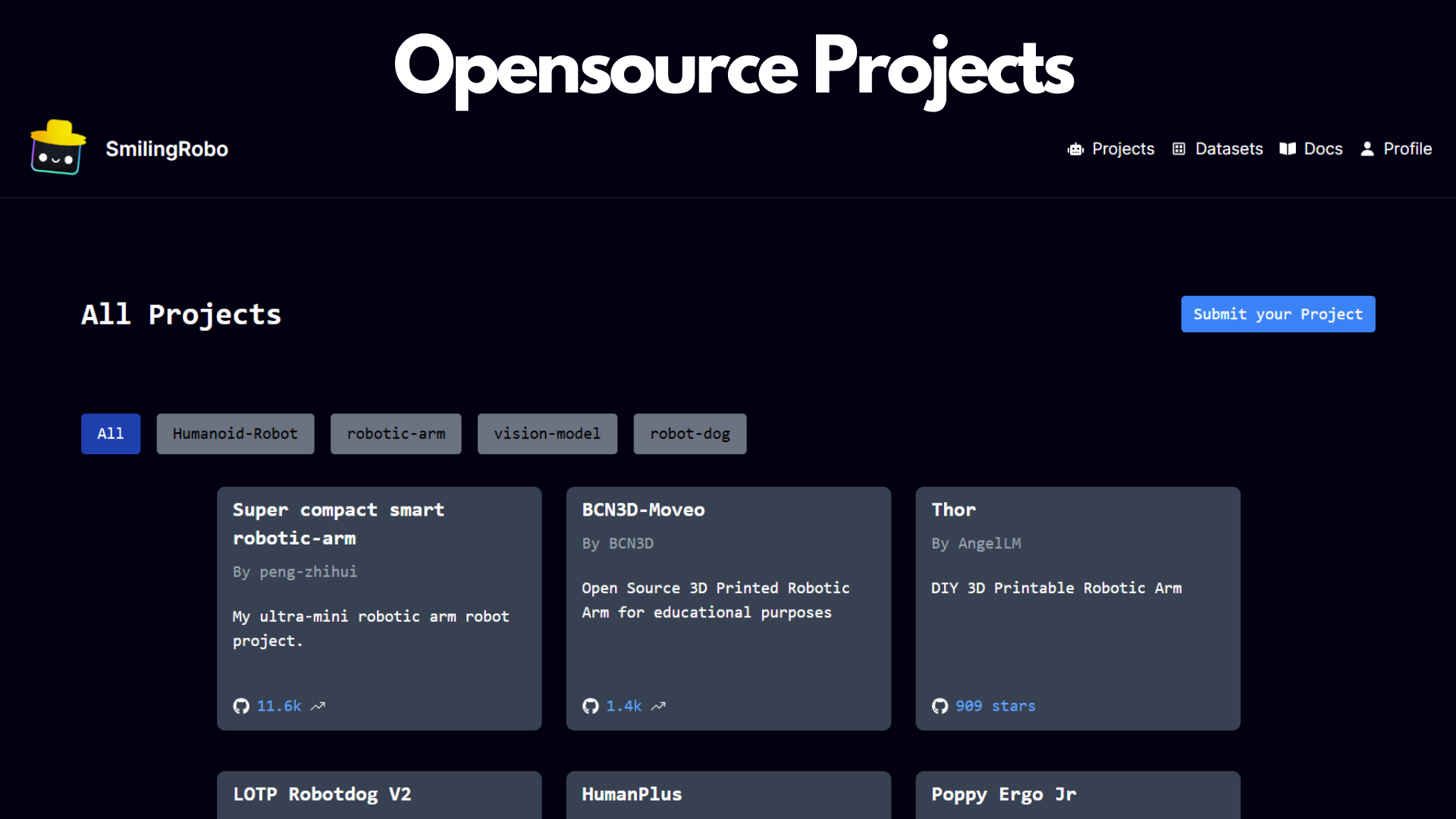Open the Docs nav link
1456x819 pixels.
(1323, 149)
